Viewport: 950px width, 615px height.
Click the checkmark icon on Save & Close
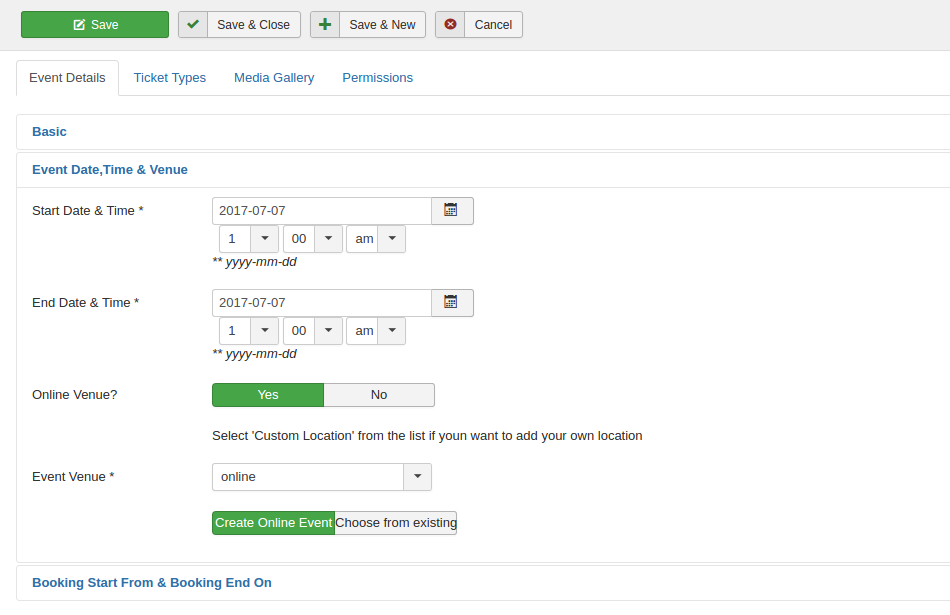193,25
